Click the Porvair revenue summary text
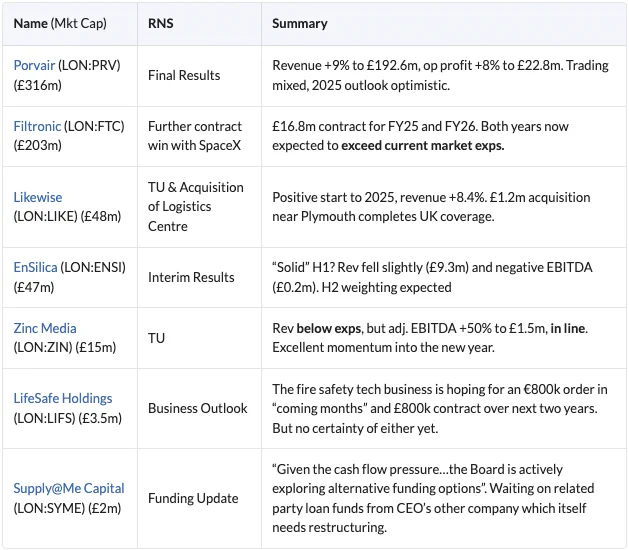 click(x=440, y=75)
